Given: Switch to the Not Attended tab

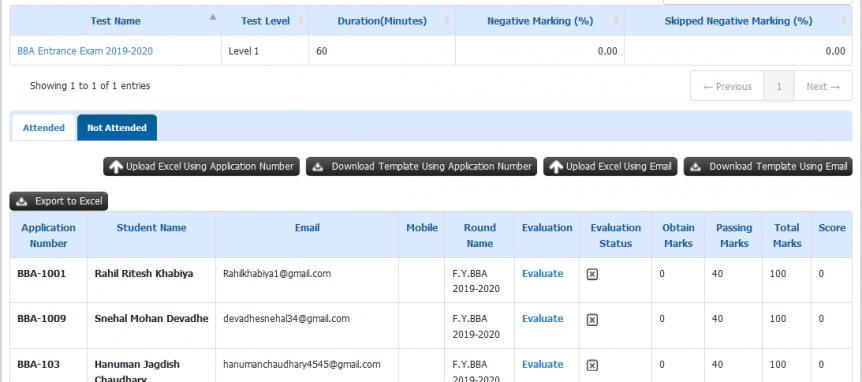Looking at the screenshot, I should coord(117,128).
